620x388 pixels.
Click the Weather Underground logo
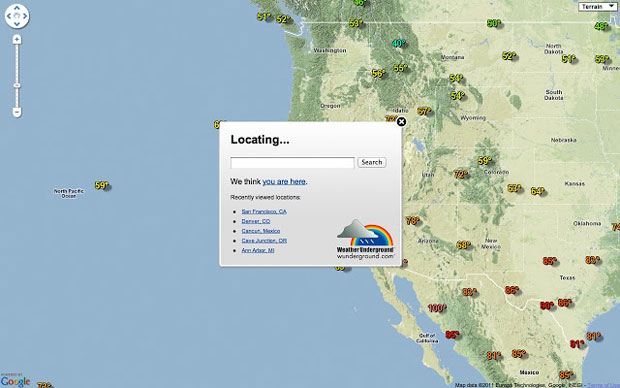pos(365,239)
